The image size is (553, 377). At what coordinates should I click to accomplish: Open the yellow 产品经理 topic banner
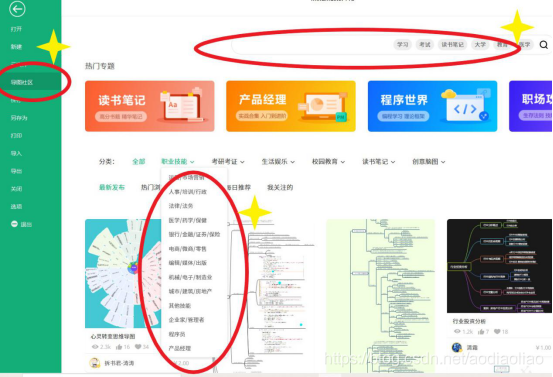[x=291, y=106]
